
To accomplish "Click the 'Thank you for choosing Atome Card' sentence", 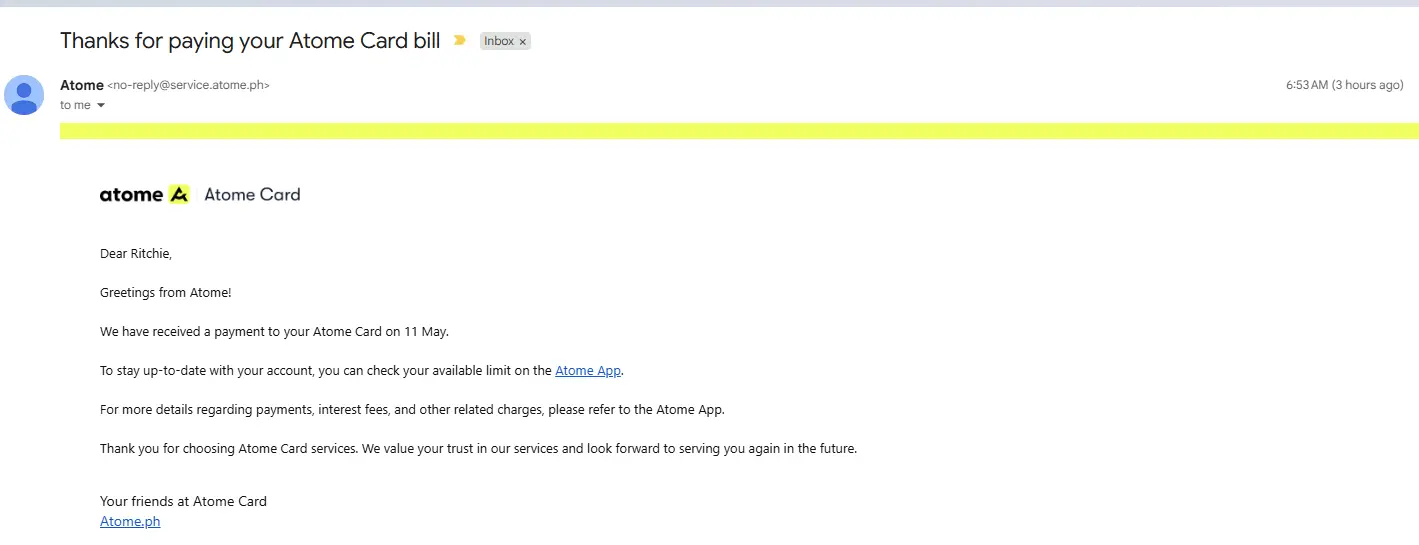I will pos(478,448).
